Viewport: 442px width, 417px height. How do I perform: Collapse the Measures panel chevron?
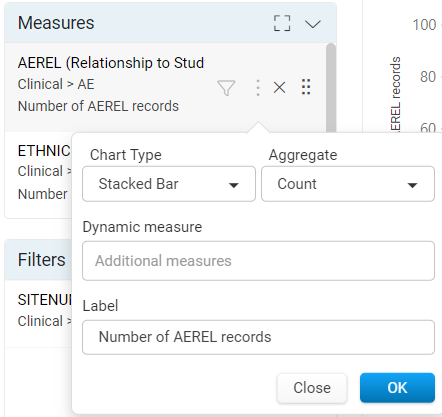[x=313, y=24]
